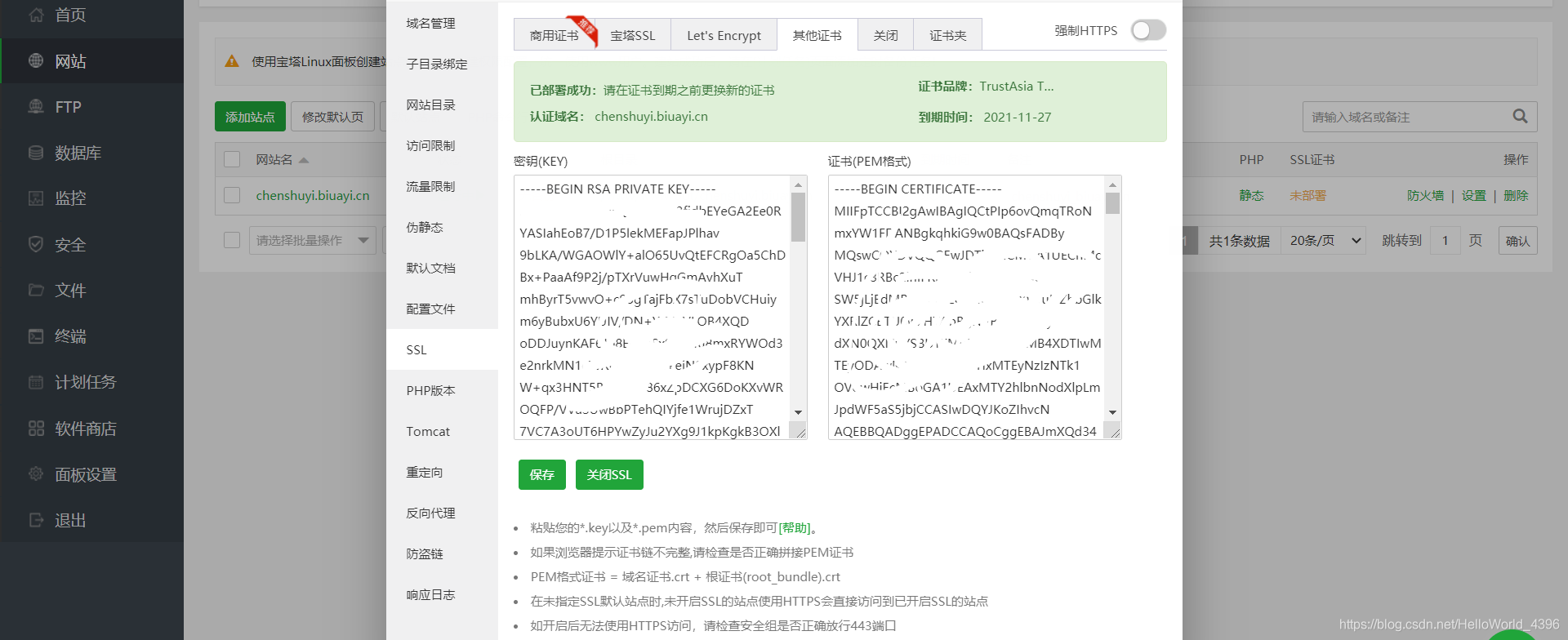Open 响应日志 in the site menu

click(x=442, y=594)
